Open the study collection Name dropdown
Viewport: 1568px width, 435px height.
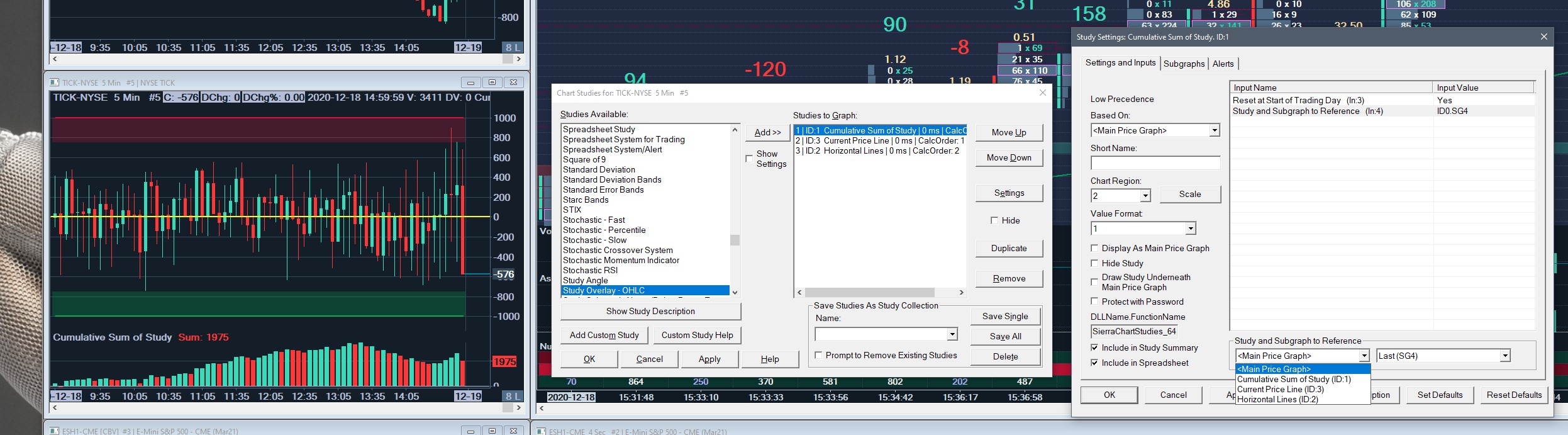(x=952, y=334)
